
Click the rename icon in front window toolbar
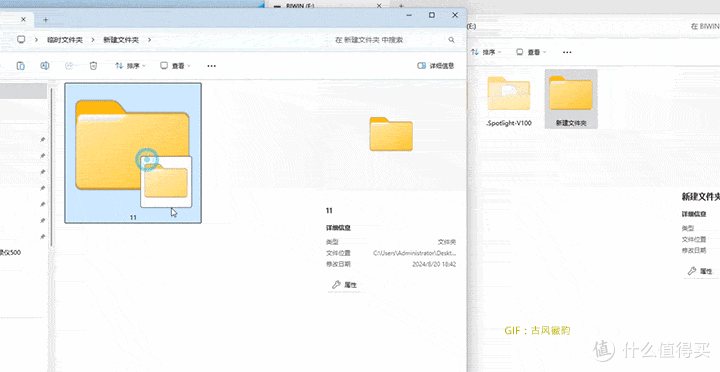45,66
